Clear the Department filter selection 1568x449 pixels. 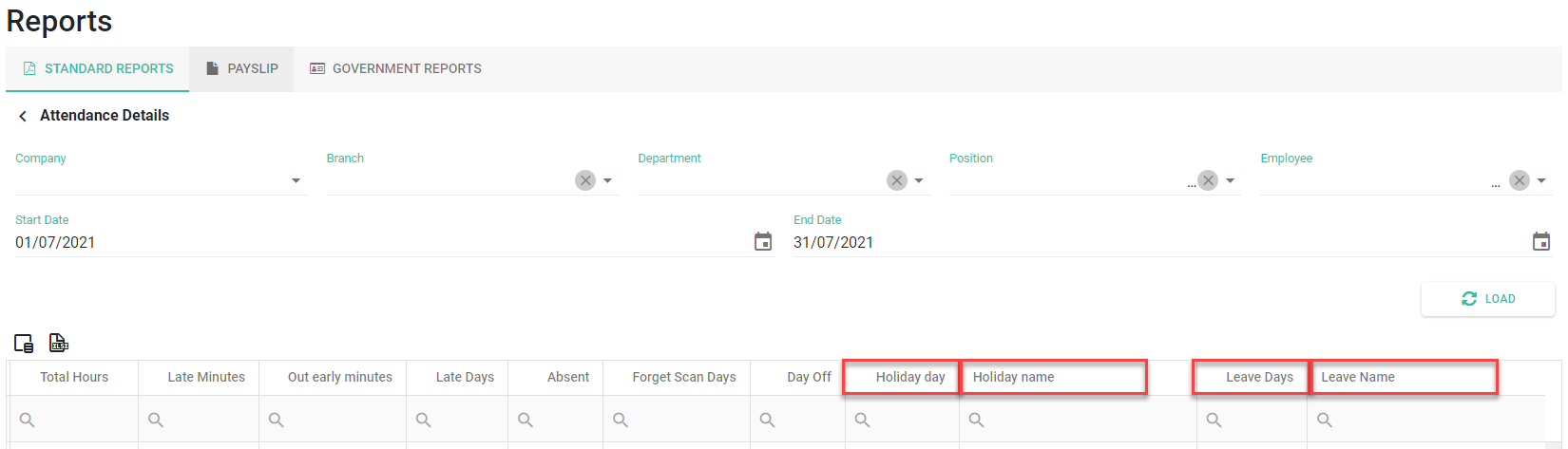[897, 180]
